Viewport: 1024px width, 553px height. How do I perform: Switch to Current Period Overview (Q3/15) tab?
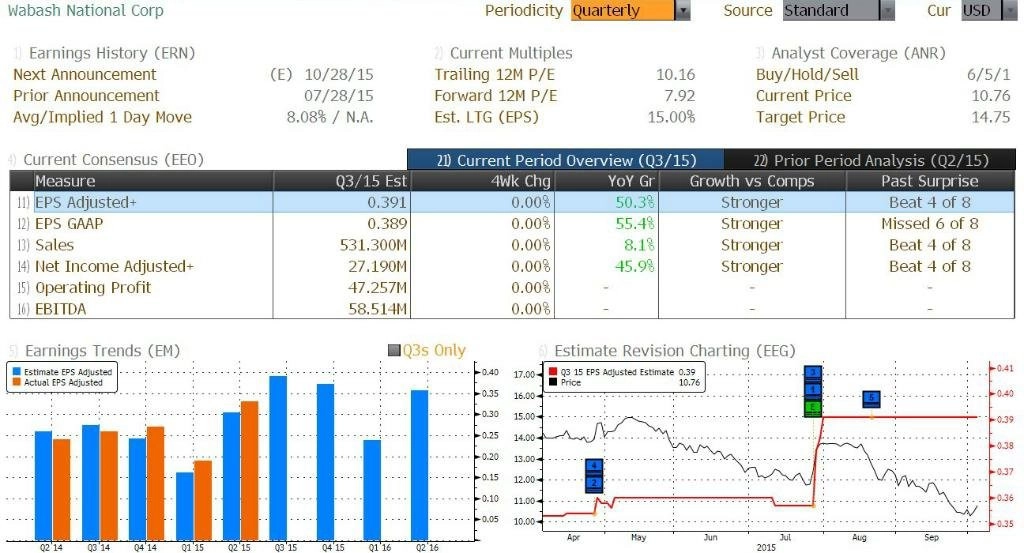click(x=566, y=160)
